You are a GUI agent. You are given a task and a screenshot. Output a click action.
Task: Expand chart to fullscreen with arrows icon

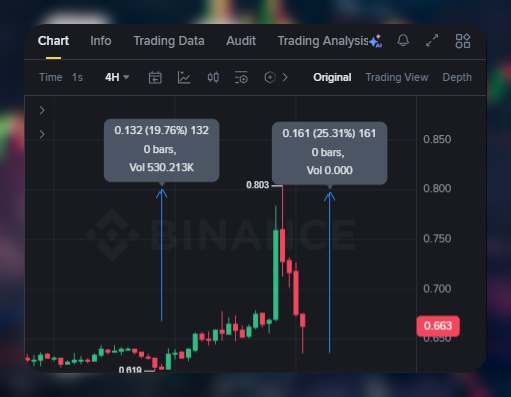tap(432, 41)
